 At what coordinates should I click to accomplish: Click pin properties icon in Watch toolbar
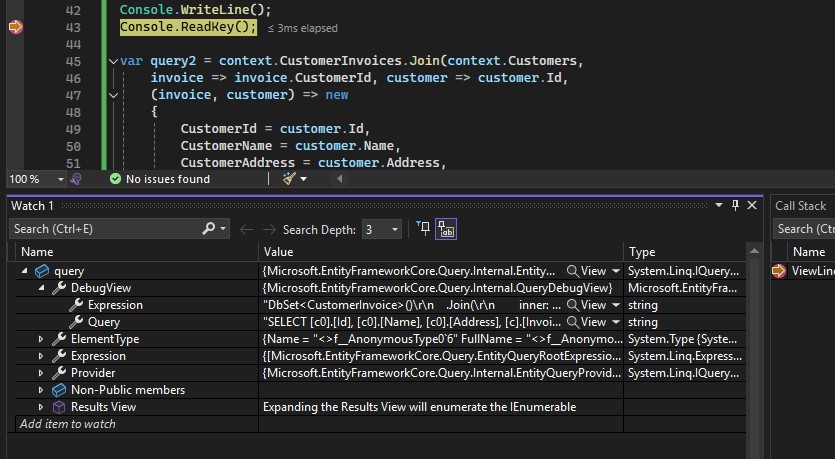point(422,229)
